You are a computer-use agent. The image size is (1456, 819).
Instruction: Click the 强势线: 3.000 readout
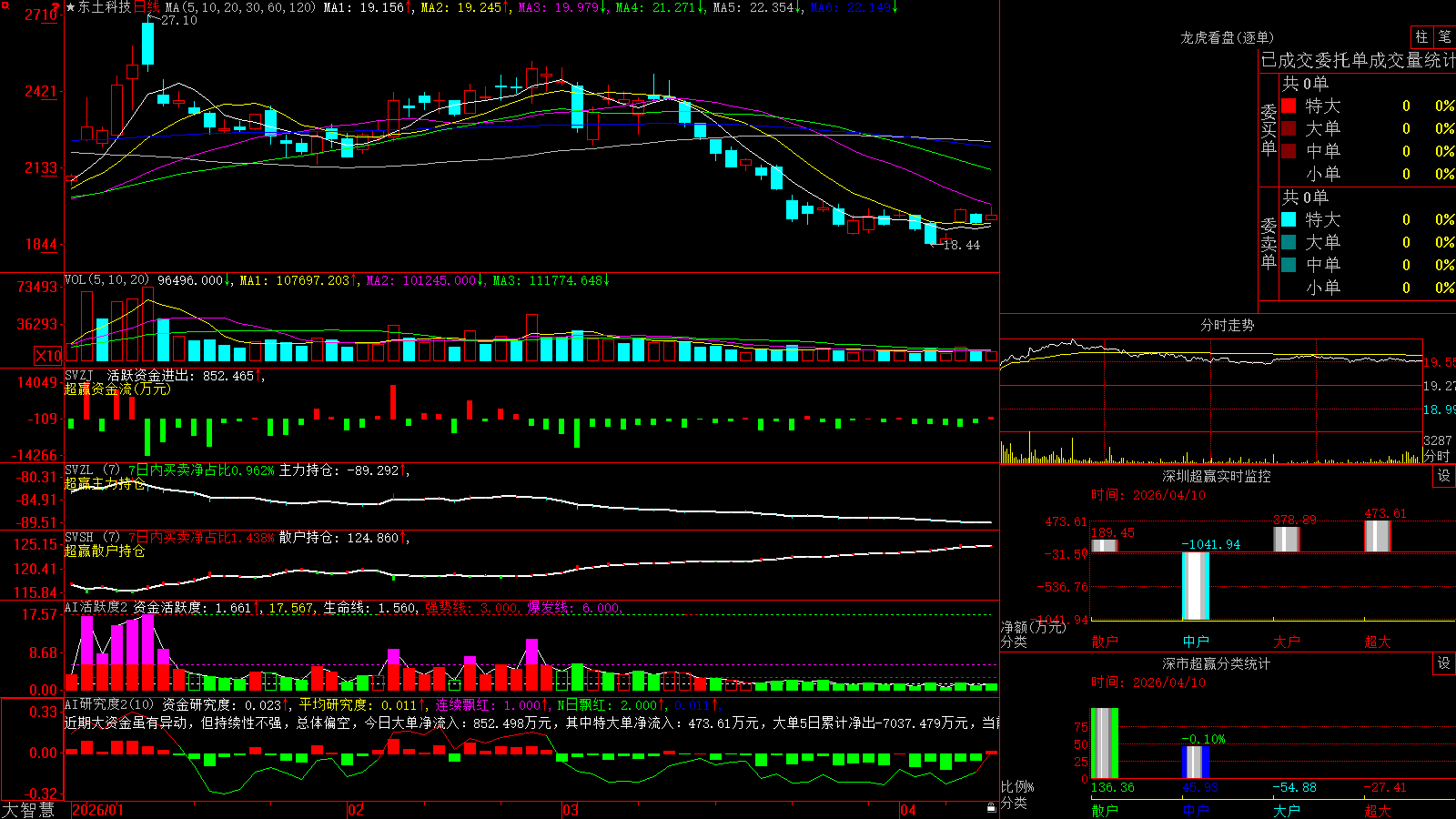[x=471, y=608]
